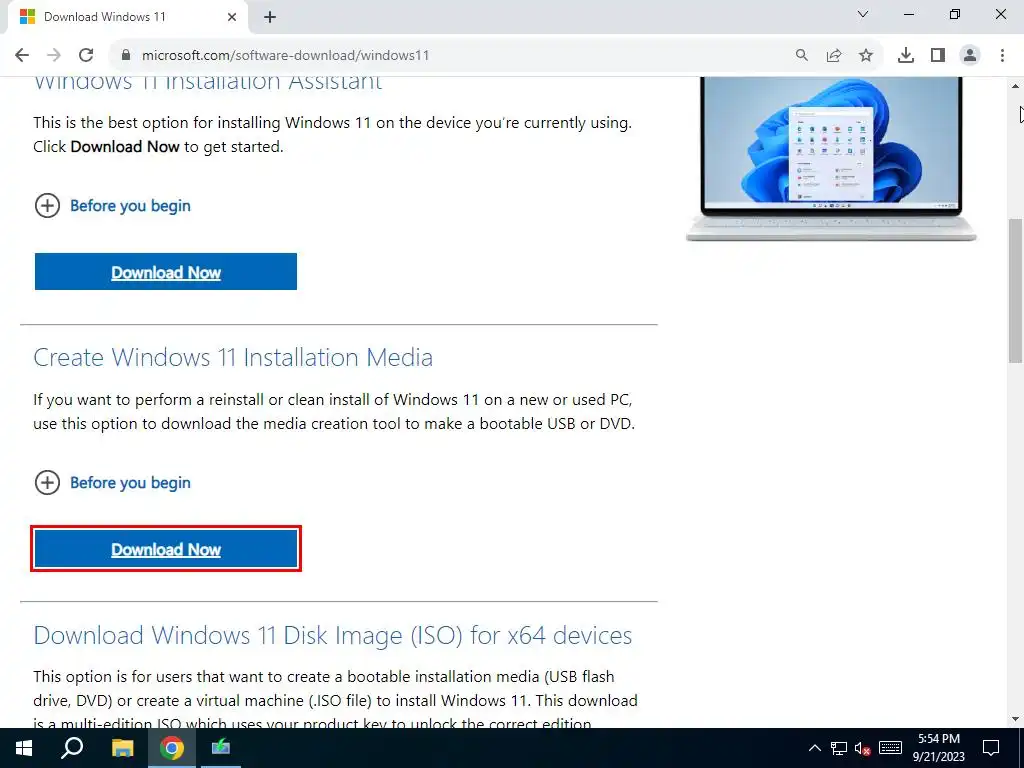The height and width of the screenshot is (768, 1024).
Task: Open the notification center icon
Action: (x=991, y=748)
